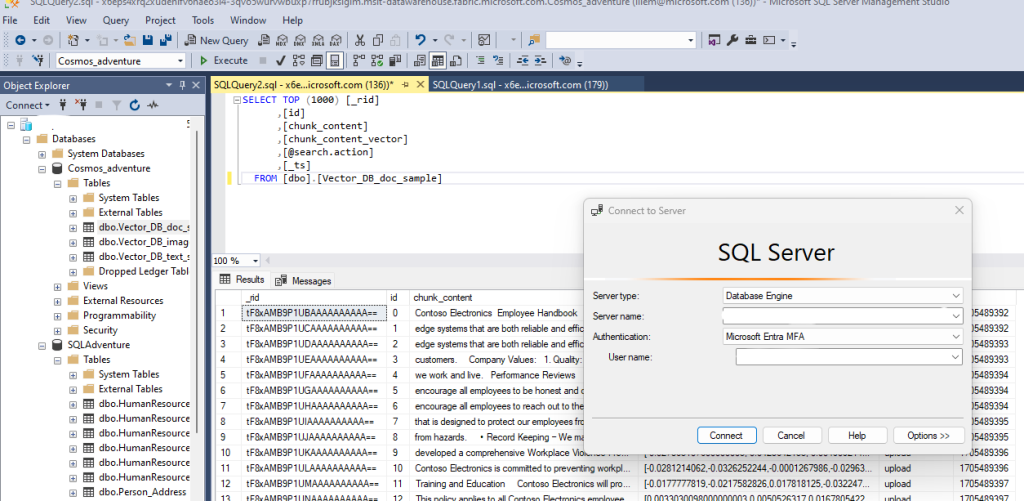The width and height of the screenshot is (1024, 501).
Task: Toggle Include Live Query Statistics
Action: point(377,61)
